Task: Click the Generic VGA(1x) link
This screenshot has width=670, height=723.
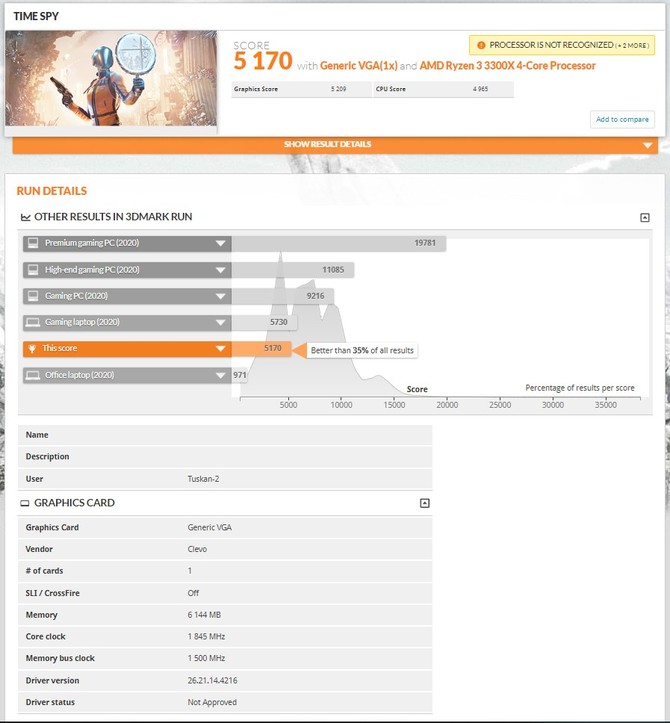Action: [x=358, y=65]
